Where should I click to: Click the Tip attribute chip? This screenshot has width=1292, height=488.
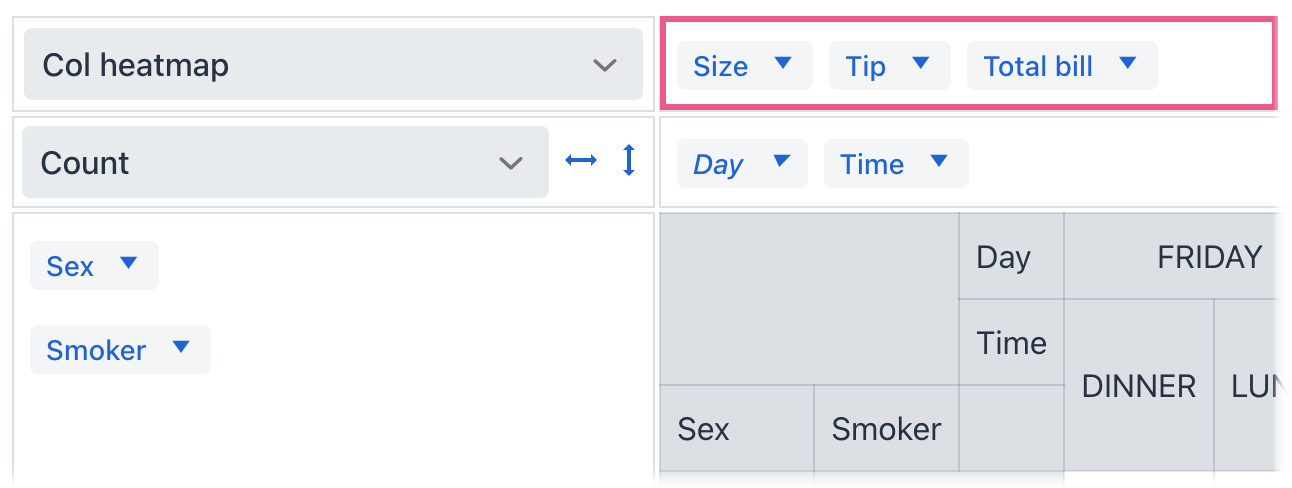tap(865, 66)
